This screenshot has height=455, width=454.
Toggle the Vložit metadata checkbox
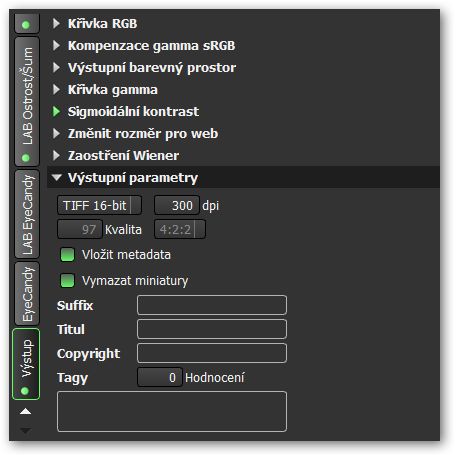(67, 255)
